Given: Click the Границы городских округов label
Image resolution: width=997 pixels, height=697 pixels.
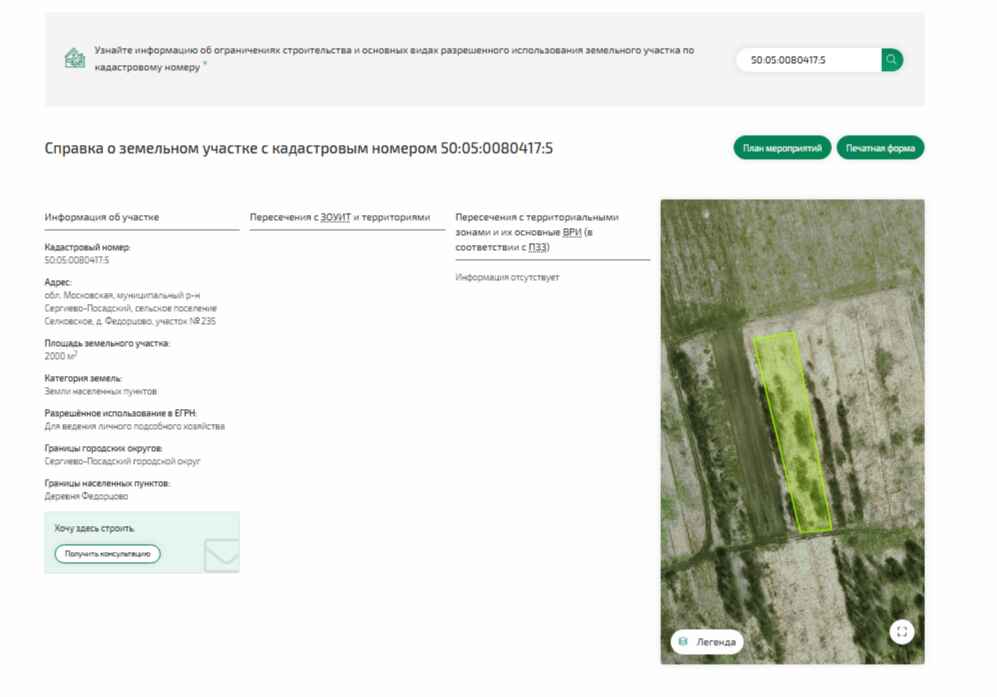Looking at the screenshot, I should click(104, 448).
